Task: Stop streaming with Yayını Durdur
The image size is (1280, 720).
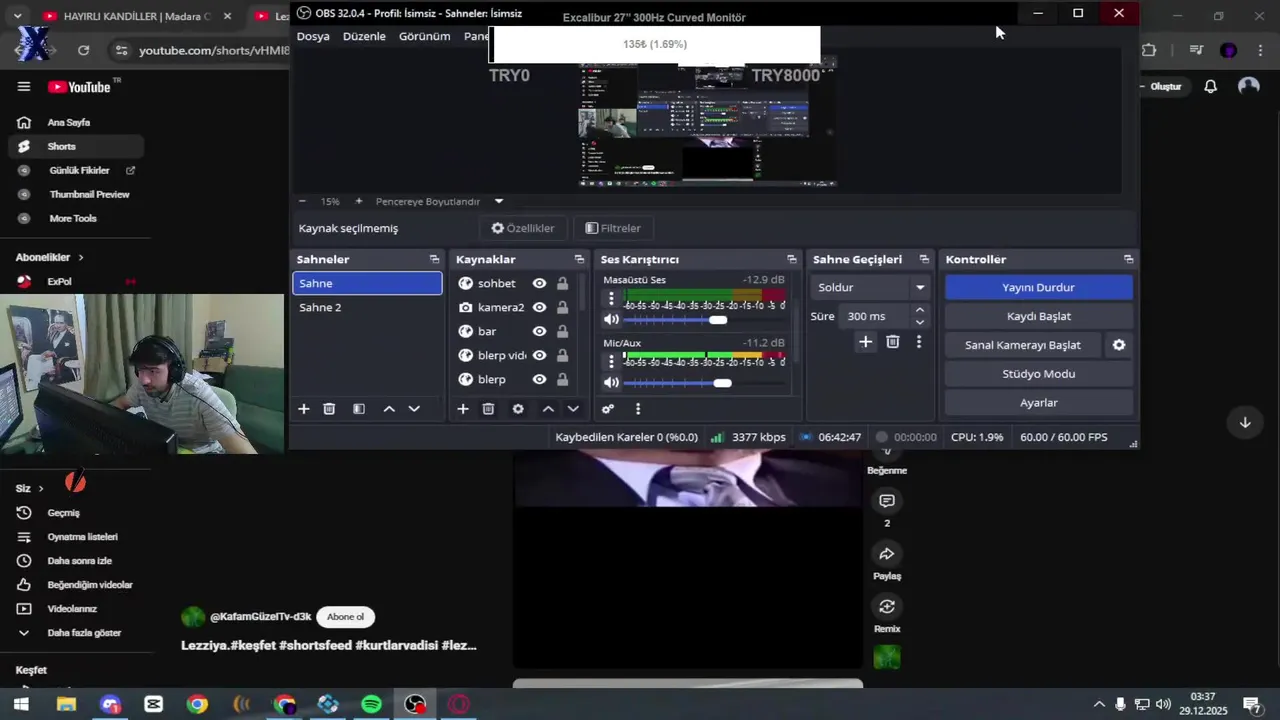Action: [1039, 287]
